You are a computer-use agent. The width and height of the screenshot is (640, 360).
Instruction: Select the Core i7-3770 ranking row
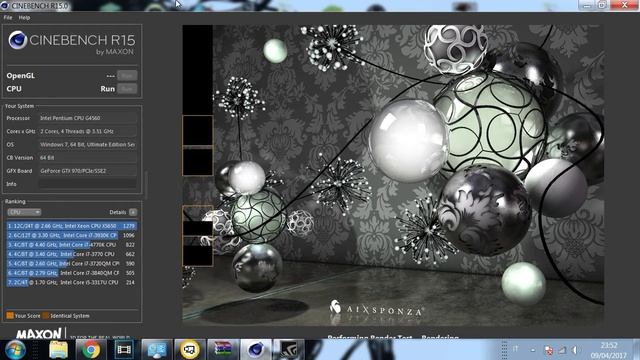pyautogui.click(x=71, y=254)
